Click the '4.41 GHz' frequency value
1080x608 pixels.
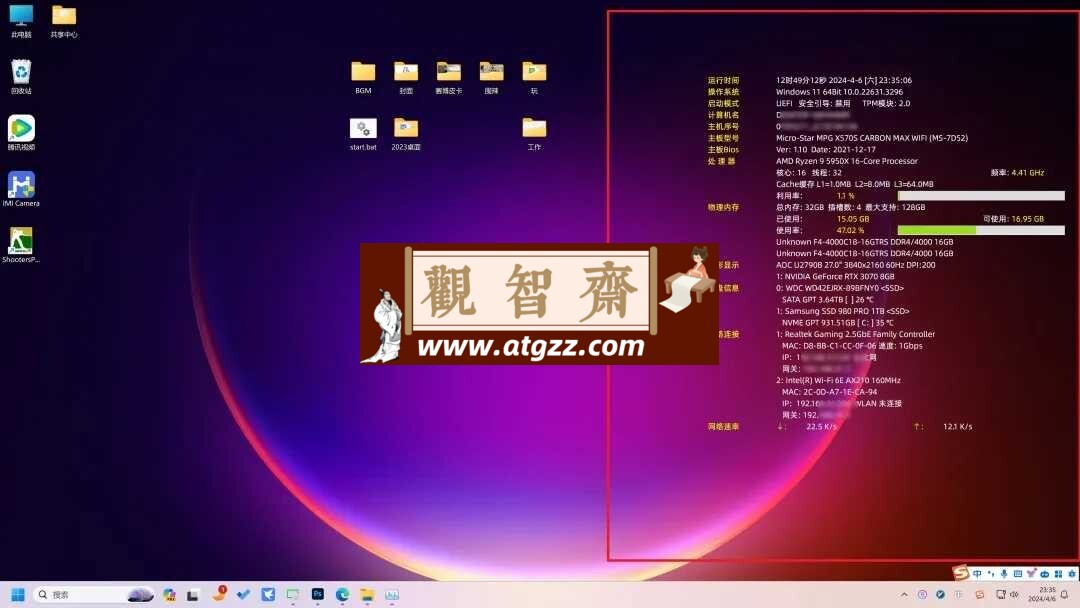1027,173
